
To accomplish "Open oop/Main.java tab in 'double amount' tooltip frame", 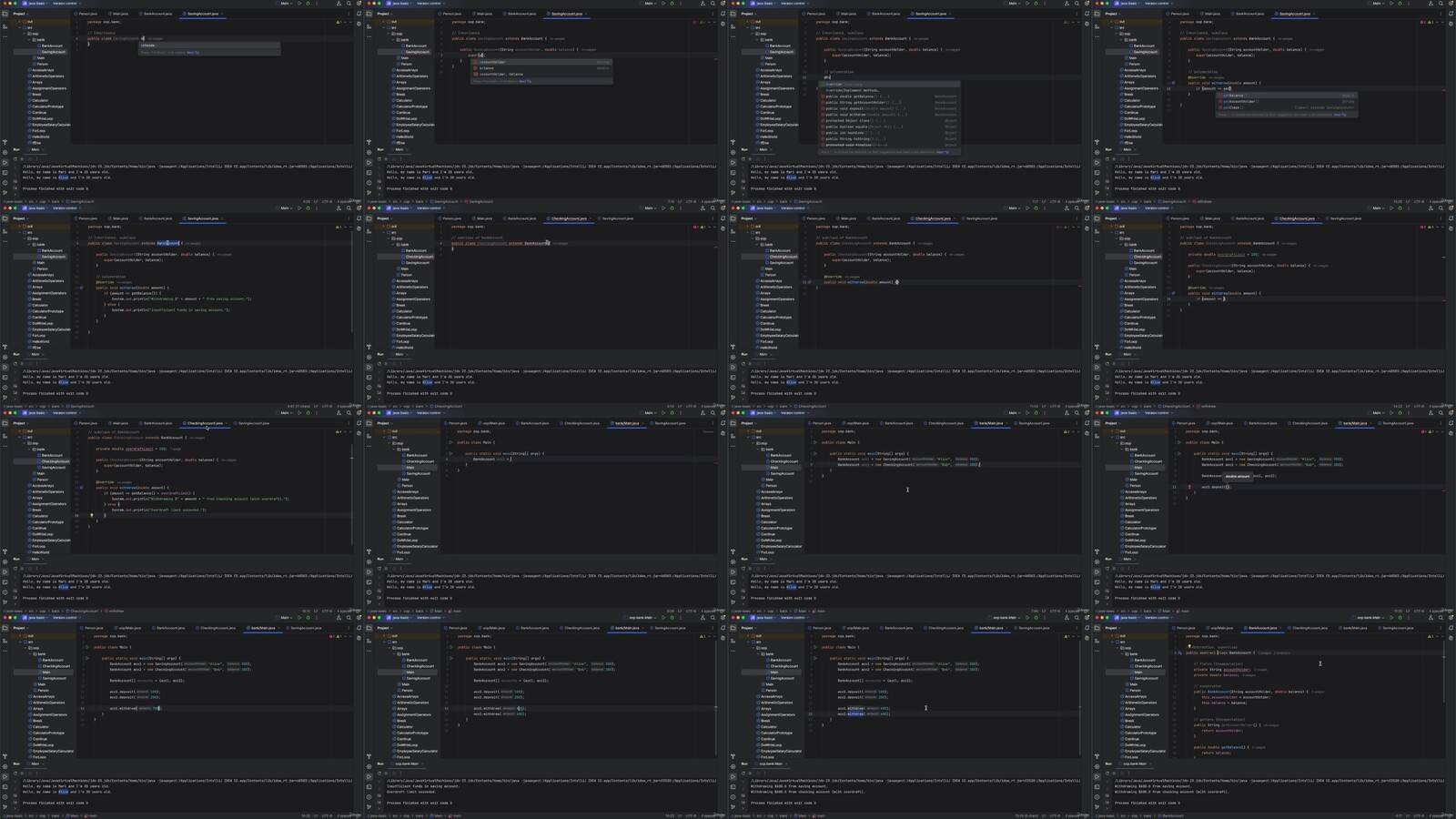I will [1219, 423].
